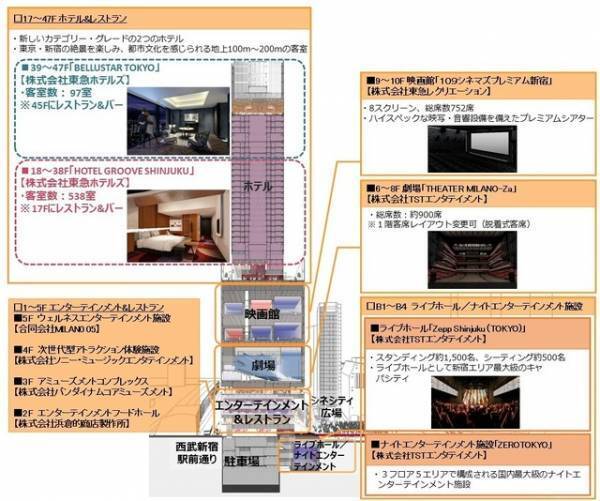
Task: Click the '駐車場' label in the basement
Action: click(x=242, y=461)
